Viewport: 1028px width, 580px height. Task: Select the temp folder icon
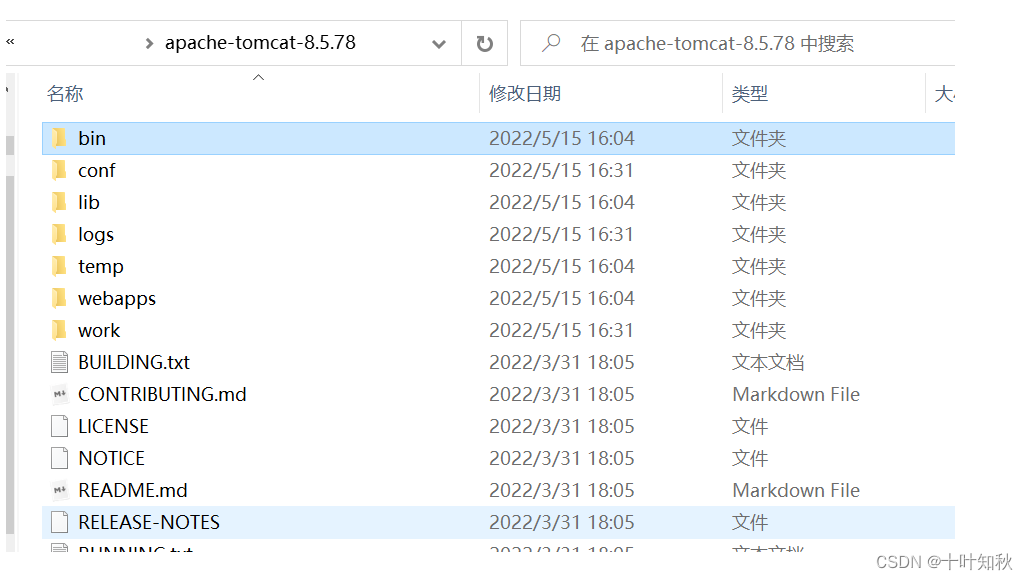[59, 266]
